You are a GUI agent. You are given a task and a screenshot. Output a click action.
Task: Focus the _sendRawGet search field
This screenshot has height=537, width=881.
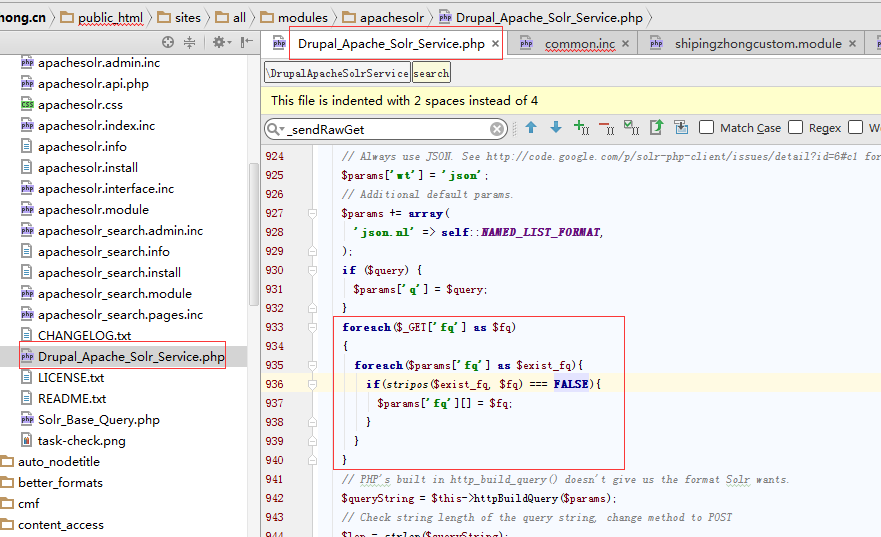tap(388, 129)
